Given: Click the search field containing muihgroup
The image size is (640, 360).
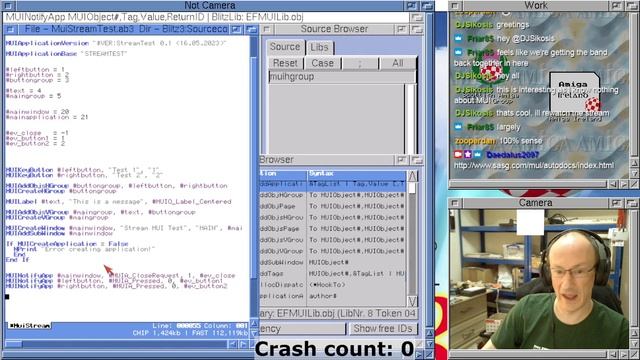Looking at the screenshot, I should 342,77.
